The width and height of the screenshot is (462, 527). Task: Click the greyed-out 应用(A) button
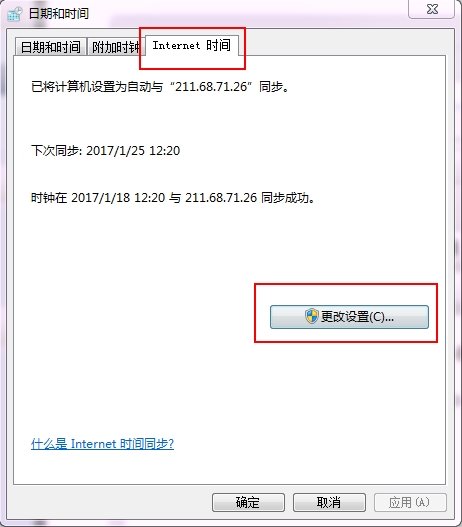[x=410, y=502]
